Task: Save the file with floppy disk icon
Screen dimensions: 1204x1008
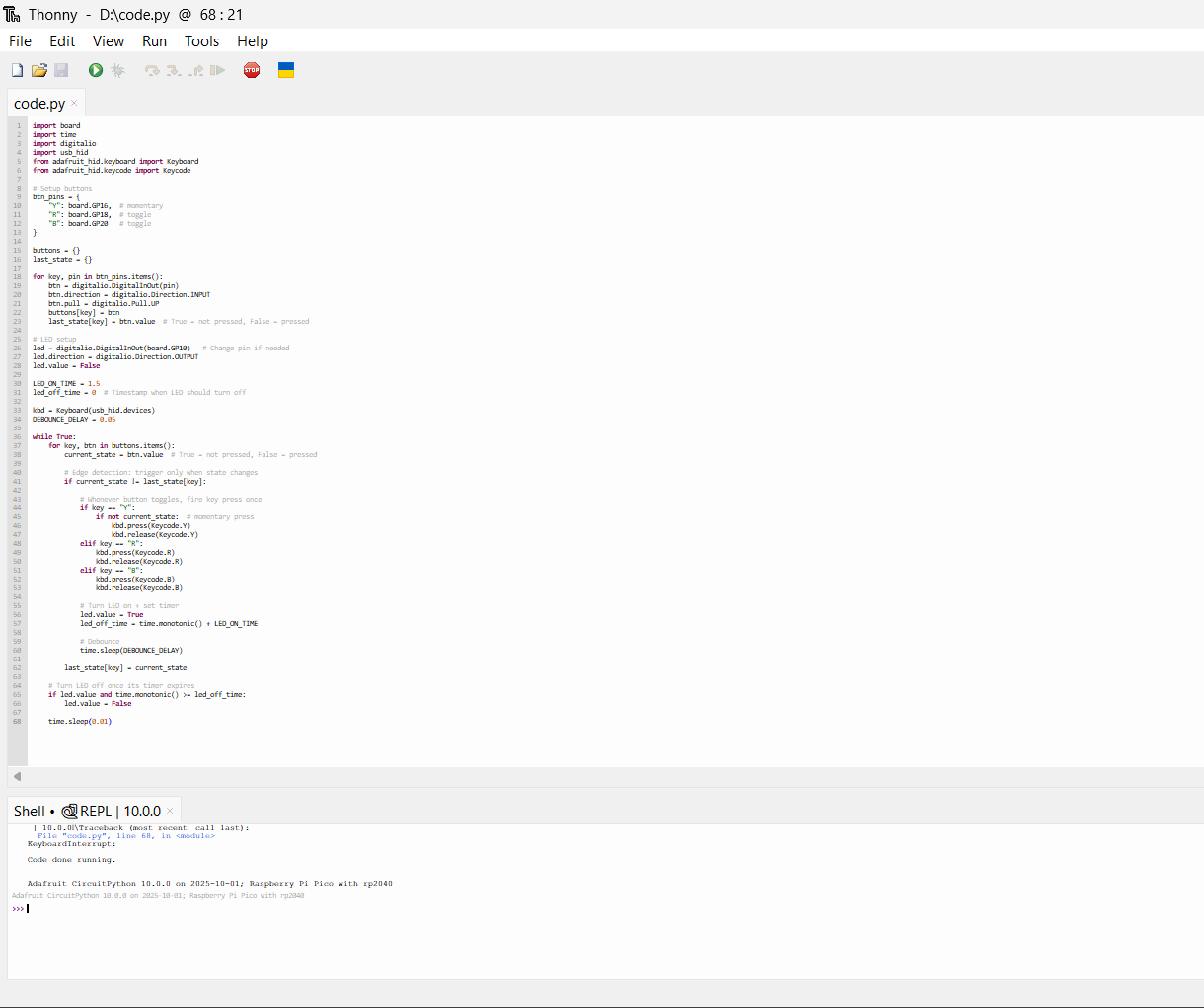Action: [61, 70]
